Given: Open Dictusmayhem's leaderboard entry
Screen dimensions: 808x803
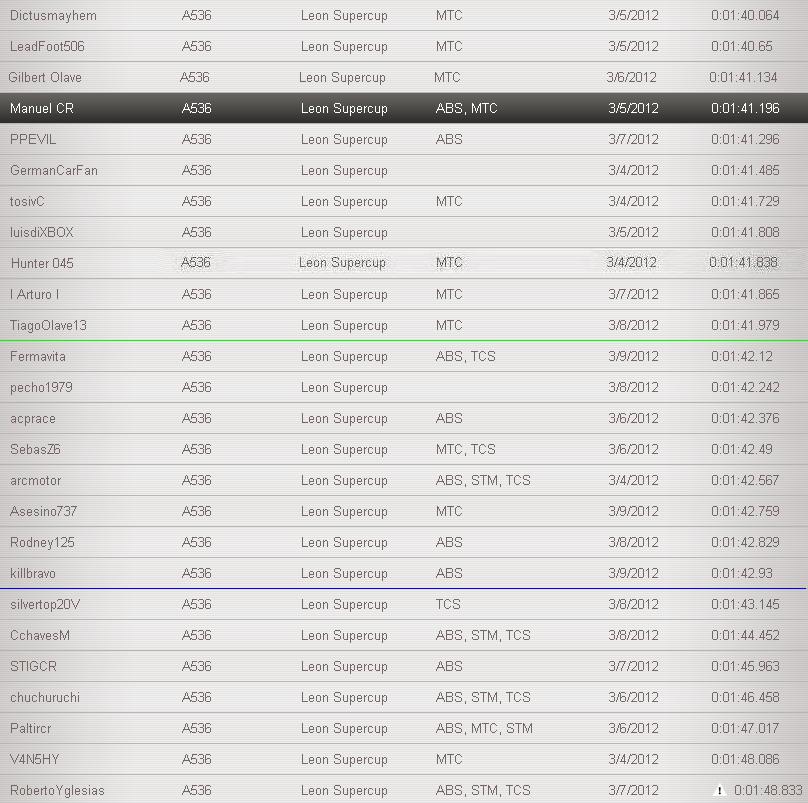Looking at the screenshot, I should click(53, 16).
